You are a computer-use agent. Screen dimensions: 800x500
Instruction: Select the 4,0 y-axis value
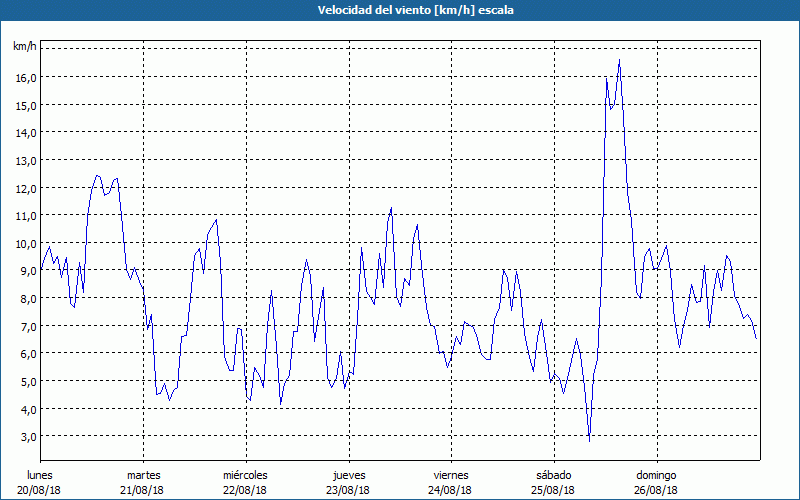(x=28, y=409)
